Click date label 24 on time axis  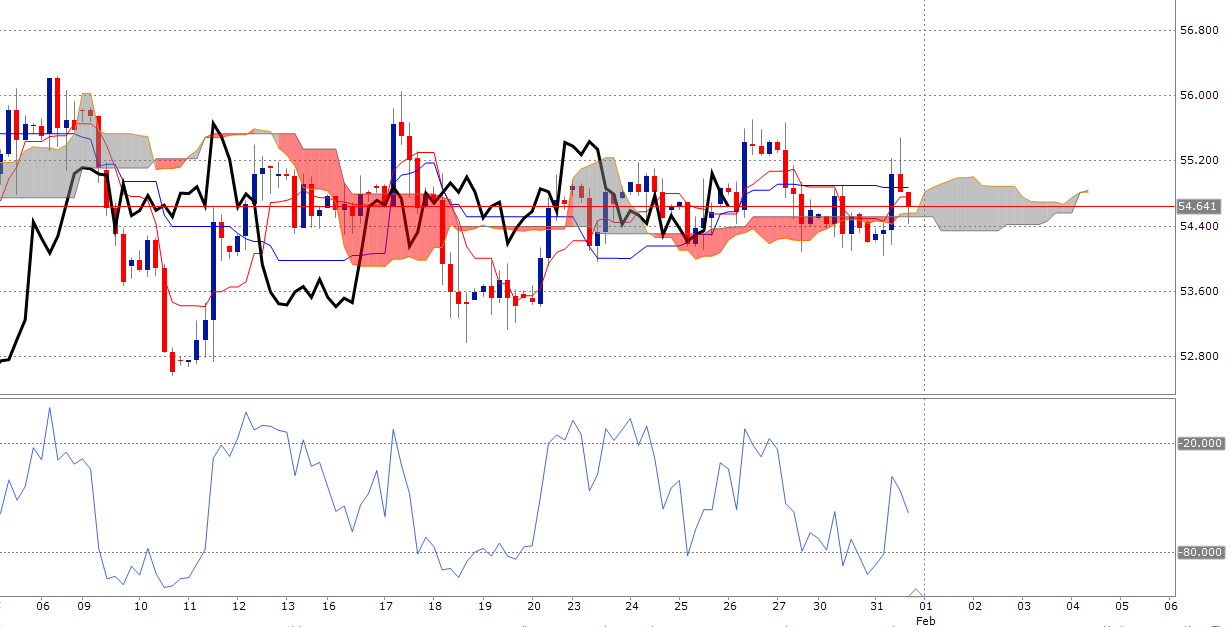click(632, 606)
